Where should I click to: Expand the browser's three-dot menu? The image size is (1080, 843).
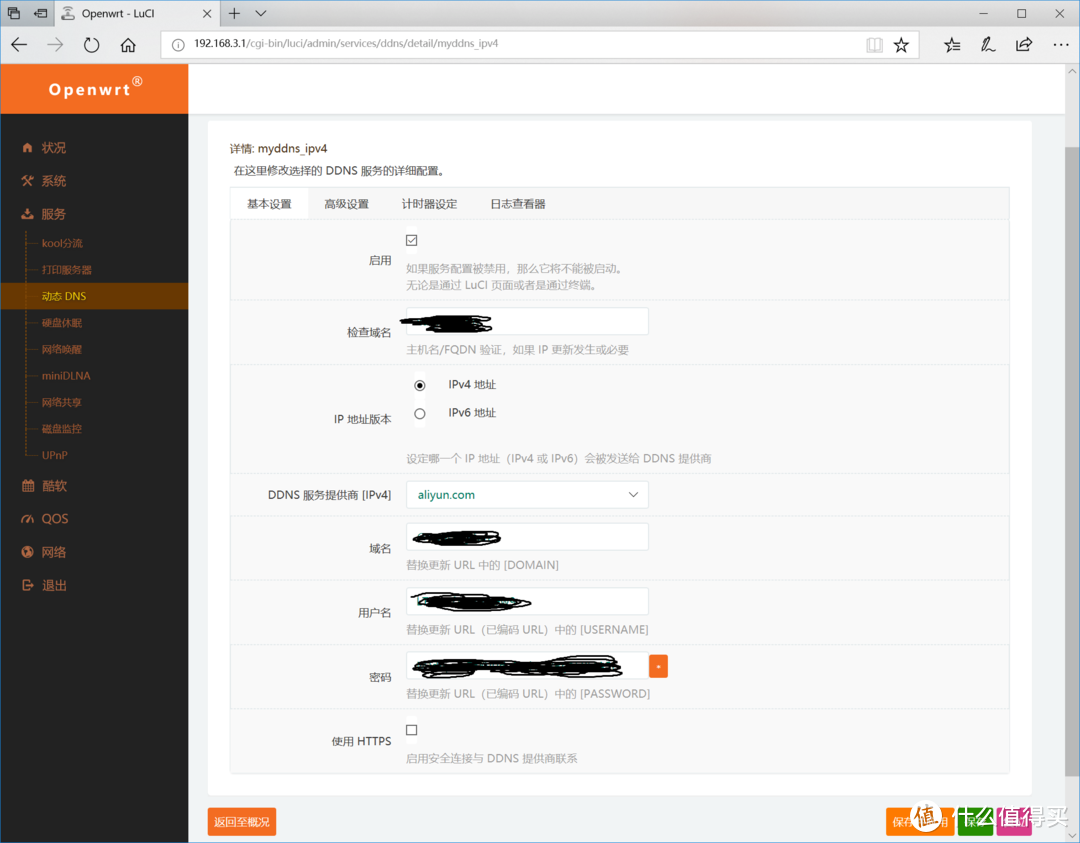[1061, 44]
